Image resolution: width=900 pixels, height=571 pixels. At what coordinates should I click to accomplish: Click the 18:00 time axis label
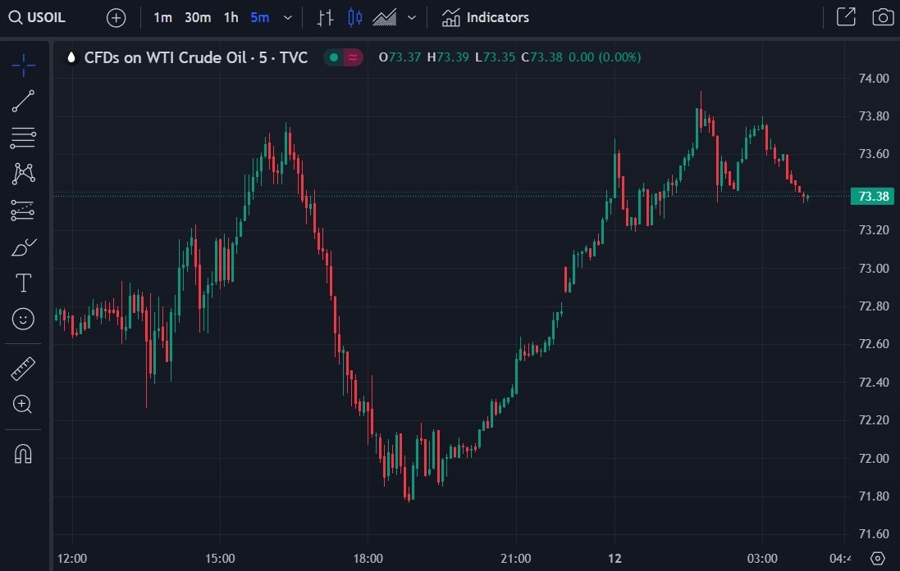(x=368, y=558)
